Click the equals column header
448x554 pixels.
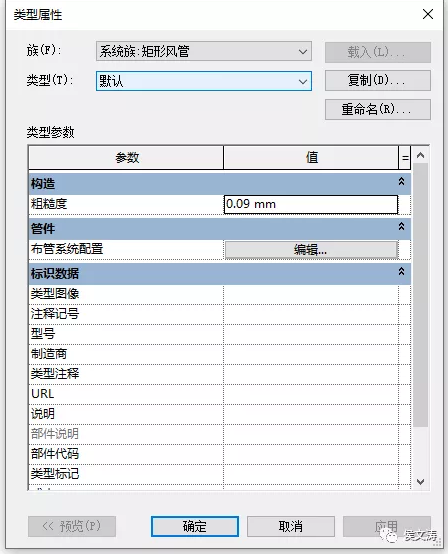(x=405, y=158)
